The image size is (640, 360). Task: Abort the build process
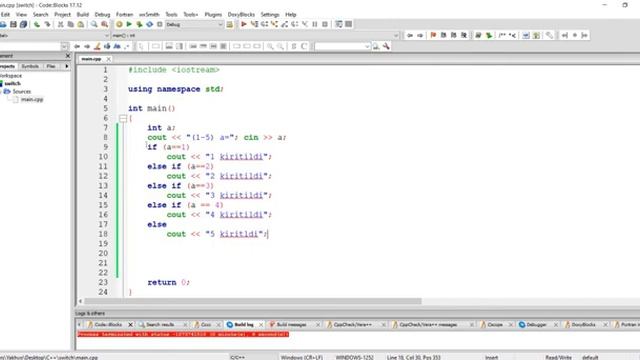coord(160,24)
